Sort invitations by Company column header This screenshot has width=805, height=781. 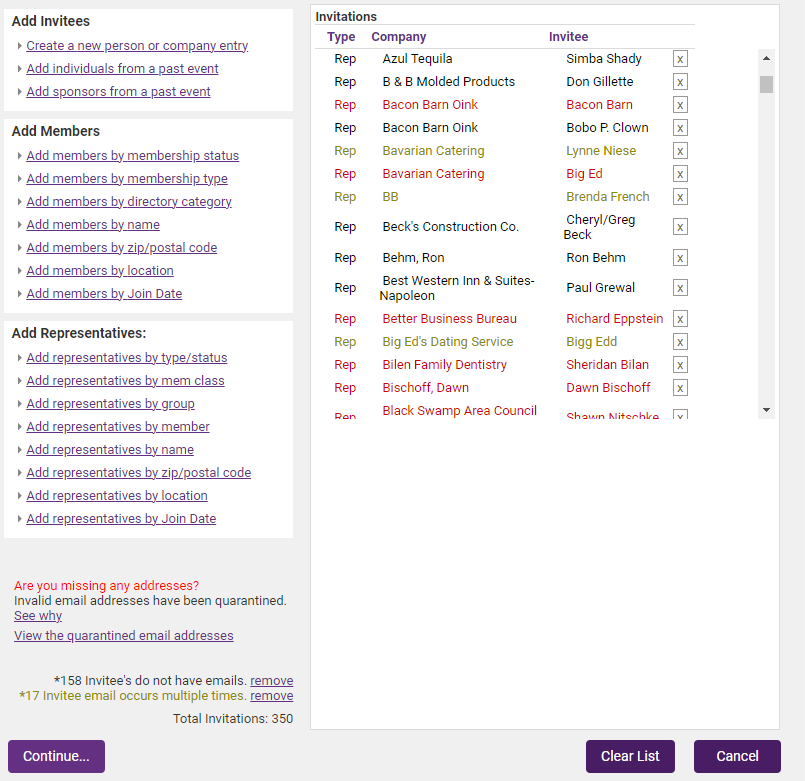[398, 37]
